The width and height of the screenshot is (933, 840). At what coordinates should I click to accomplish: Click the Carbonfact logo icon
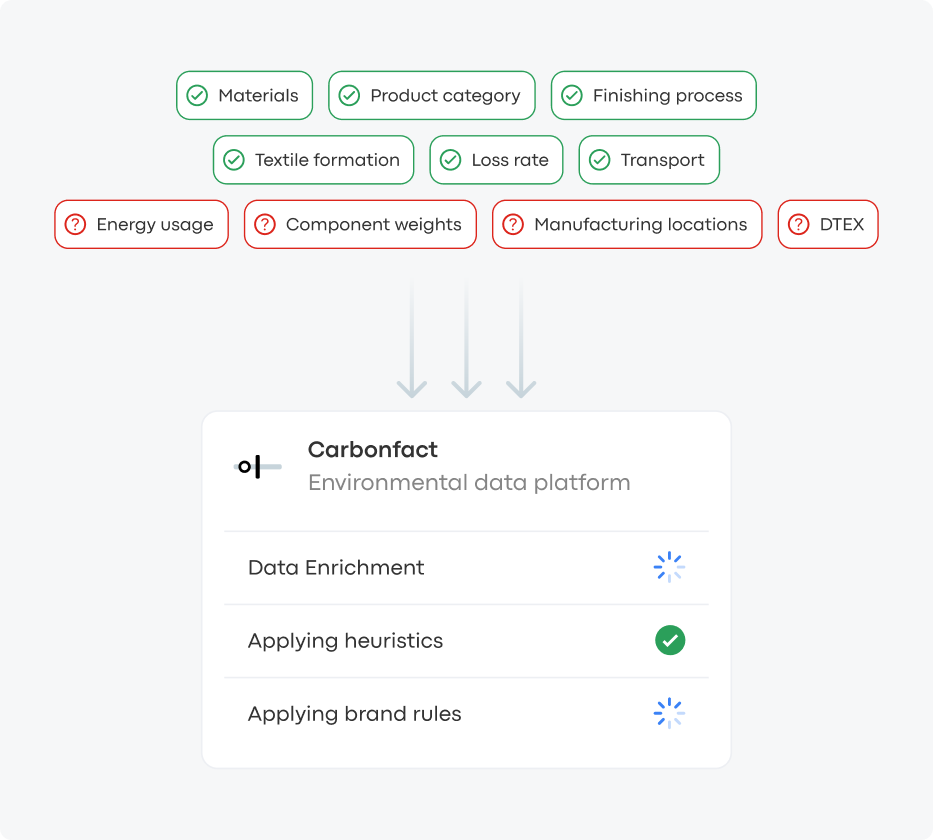[258, 466]
